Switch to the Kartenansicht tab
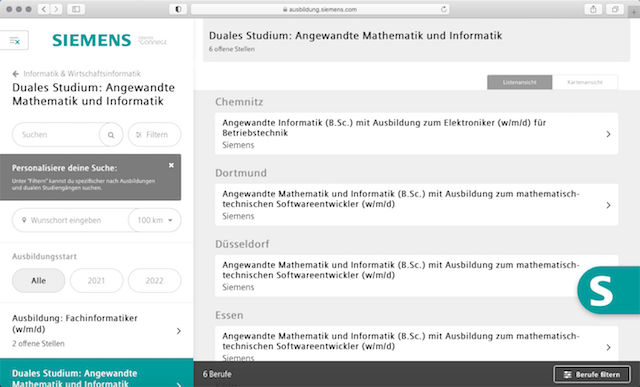Screen dimensions: 640x387 point(585,82)
